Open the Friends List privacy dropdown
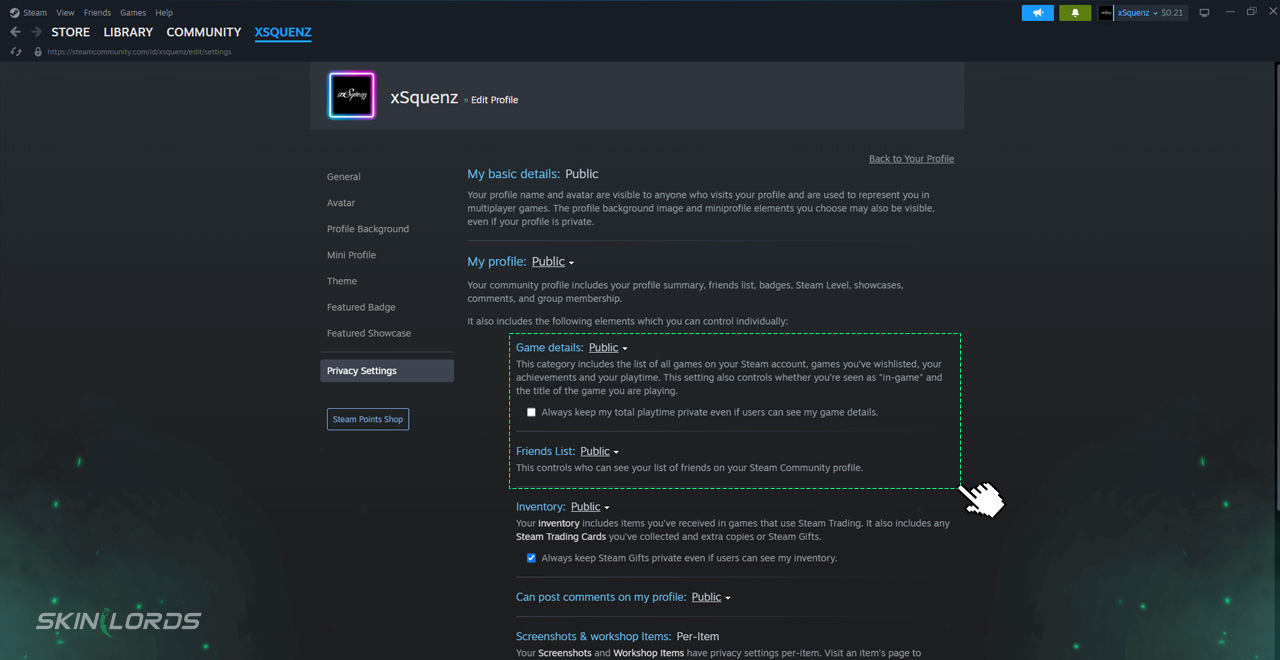This screenshot has width=1280, height=660. point(599,452)
